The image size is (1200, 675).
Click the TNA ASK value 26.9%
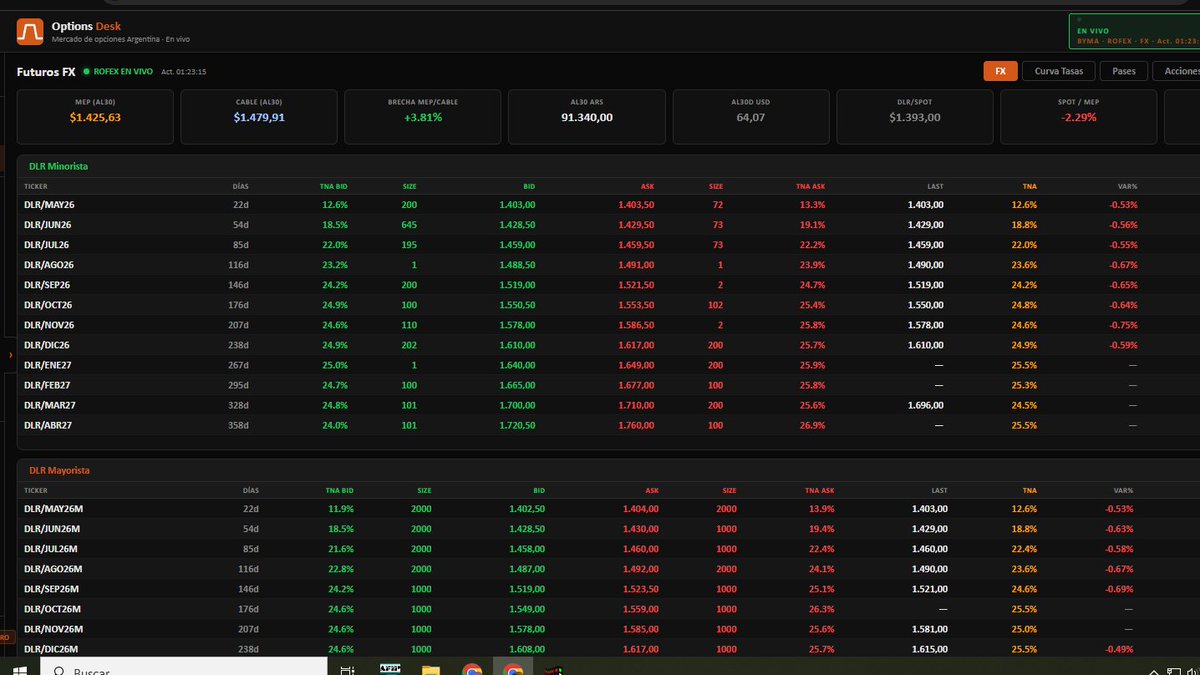coord(813,425)
